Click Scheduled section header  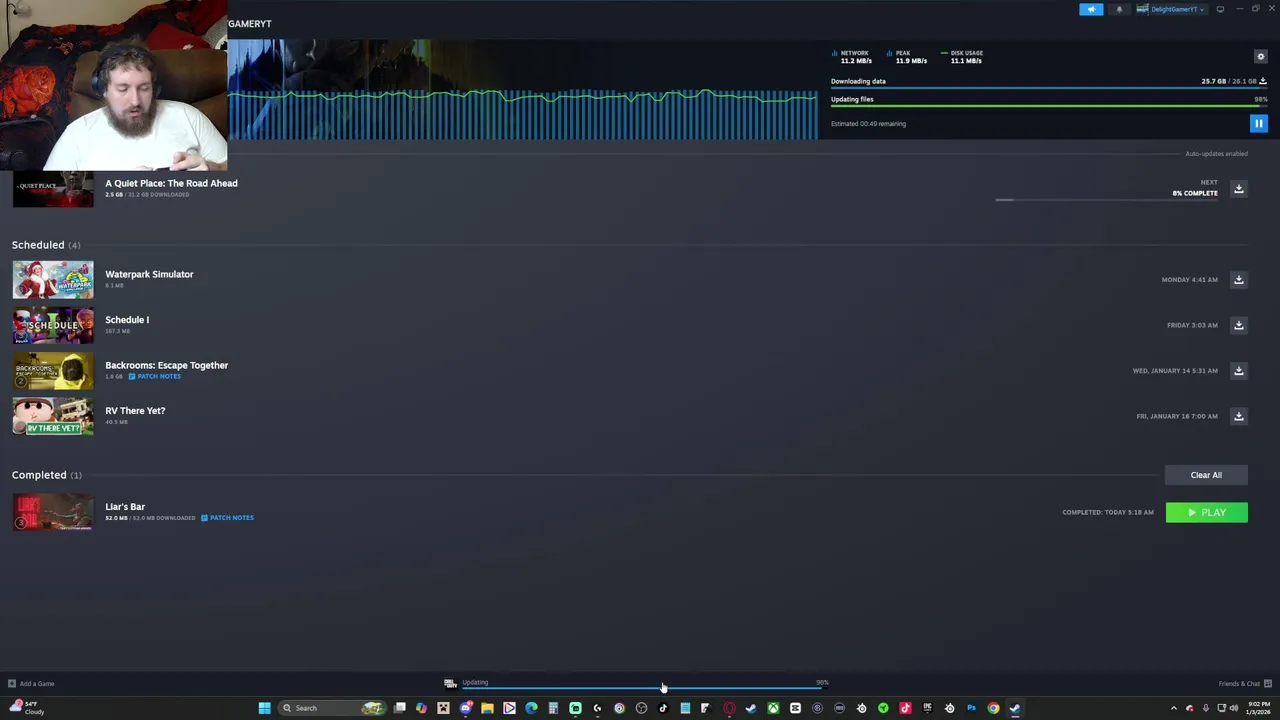click(46, 245)
